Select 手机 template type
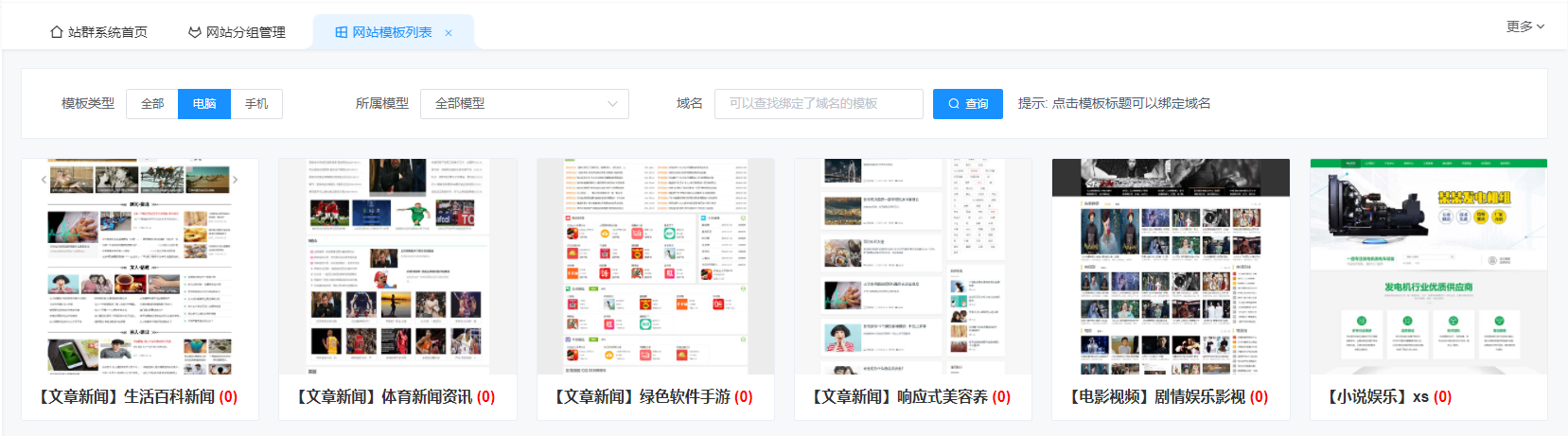1568x436 pixels. [x=256, y=104]
